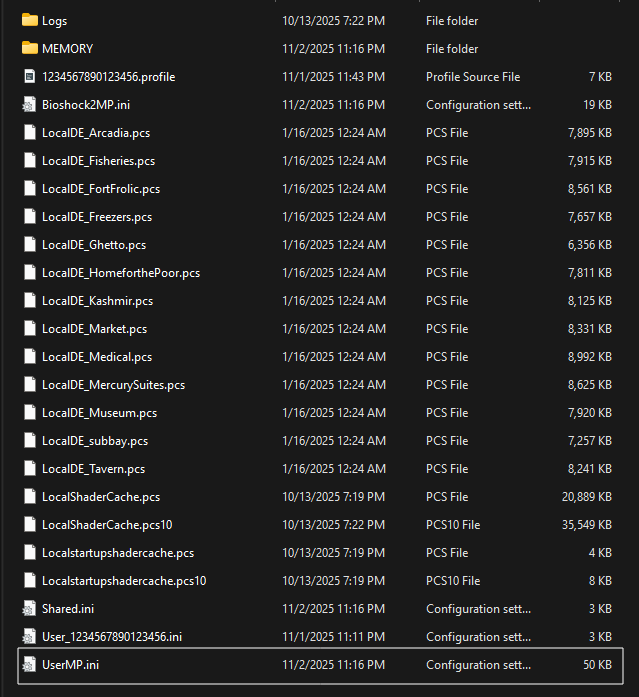Screen dimensions: 639x697
Task: Highlight the LocalDE_Ghetto.pcs file
Action: (x=94, y=244)
